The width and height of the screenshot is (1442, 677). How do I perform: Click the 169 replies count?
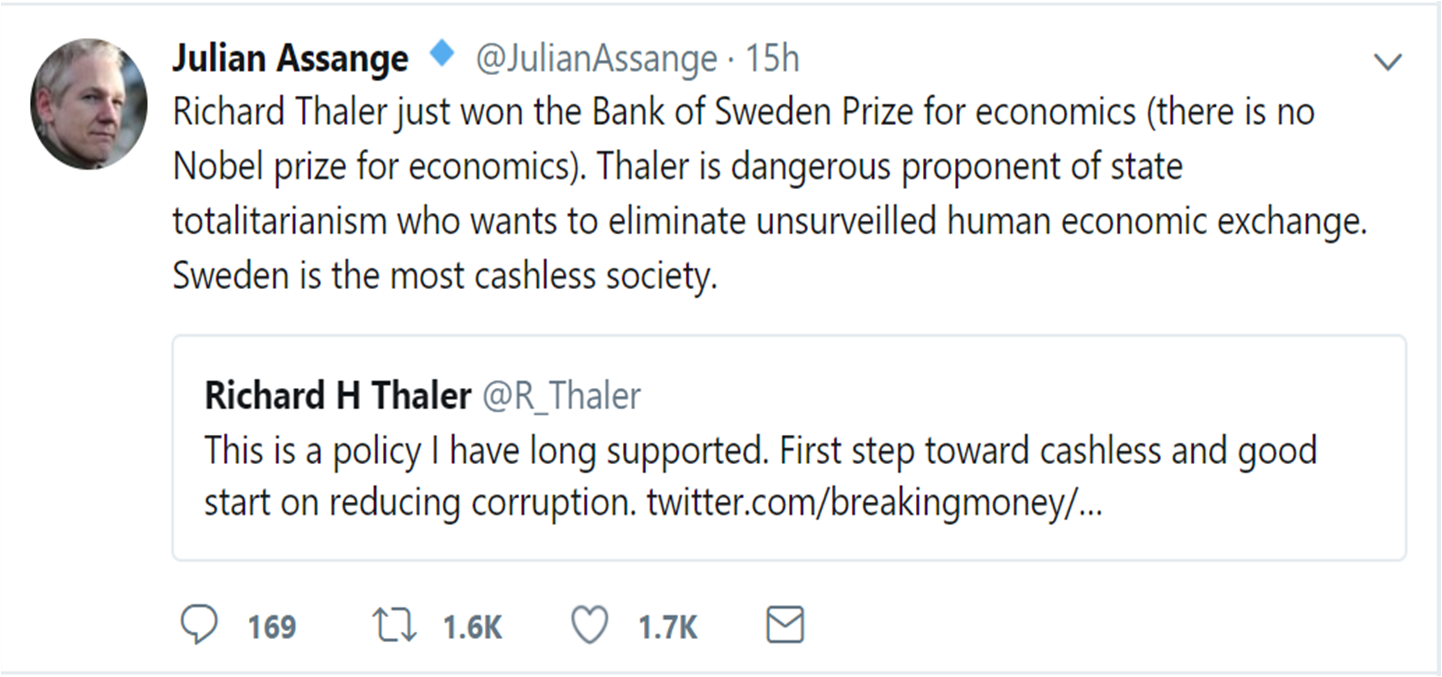(x=272, y=627)
